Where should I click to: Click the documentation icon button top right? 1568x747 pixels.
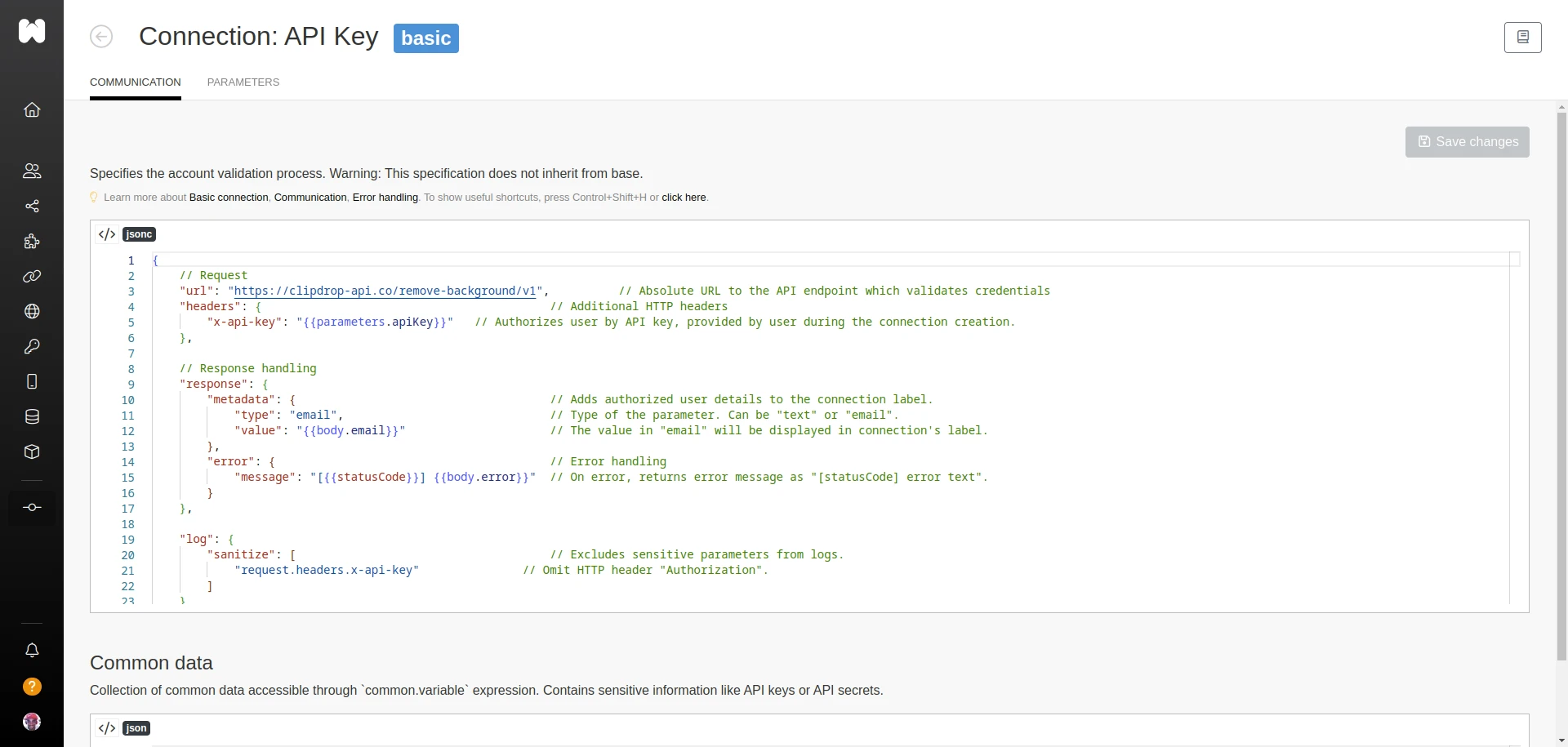pyautogui.click(x=1522, y=38)
